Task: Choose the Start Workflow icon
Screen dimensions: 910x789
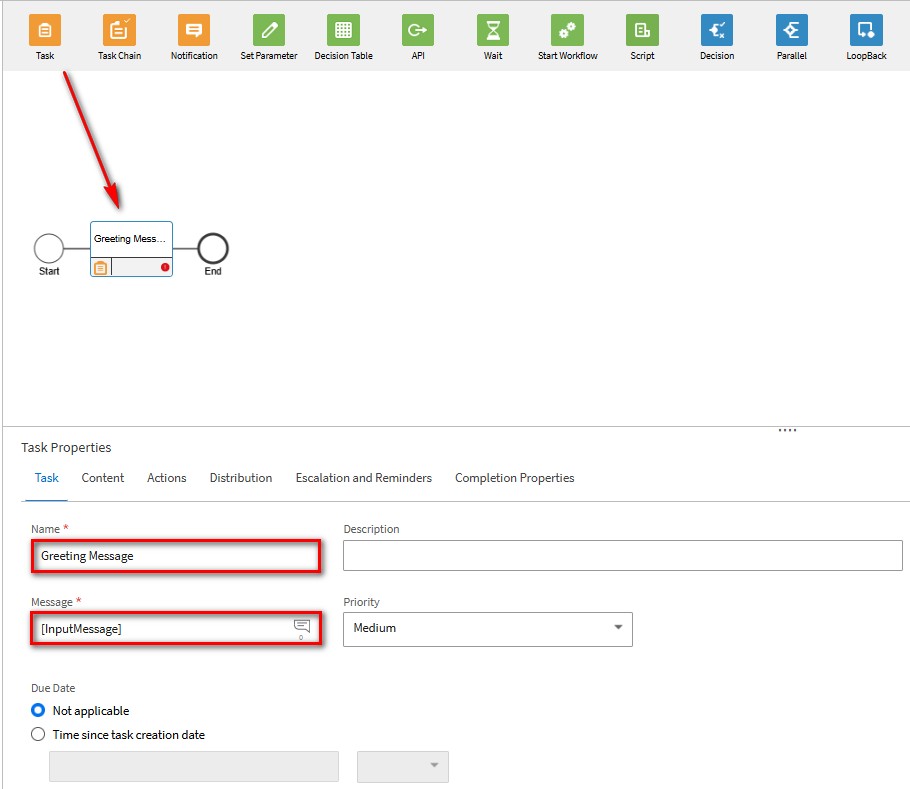Action: coord(567,30)
